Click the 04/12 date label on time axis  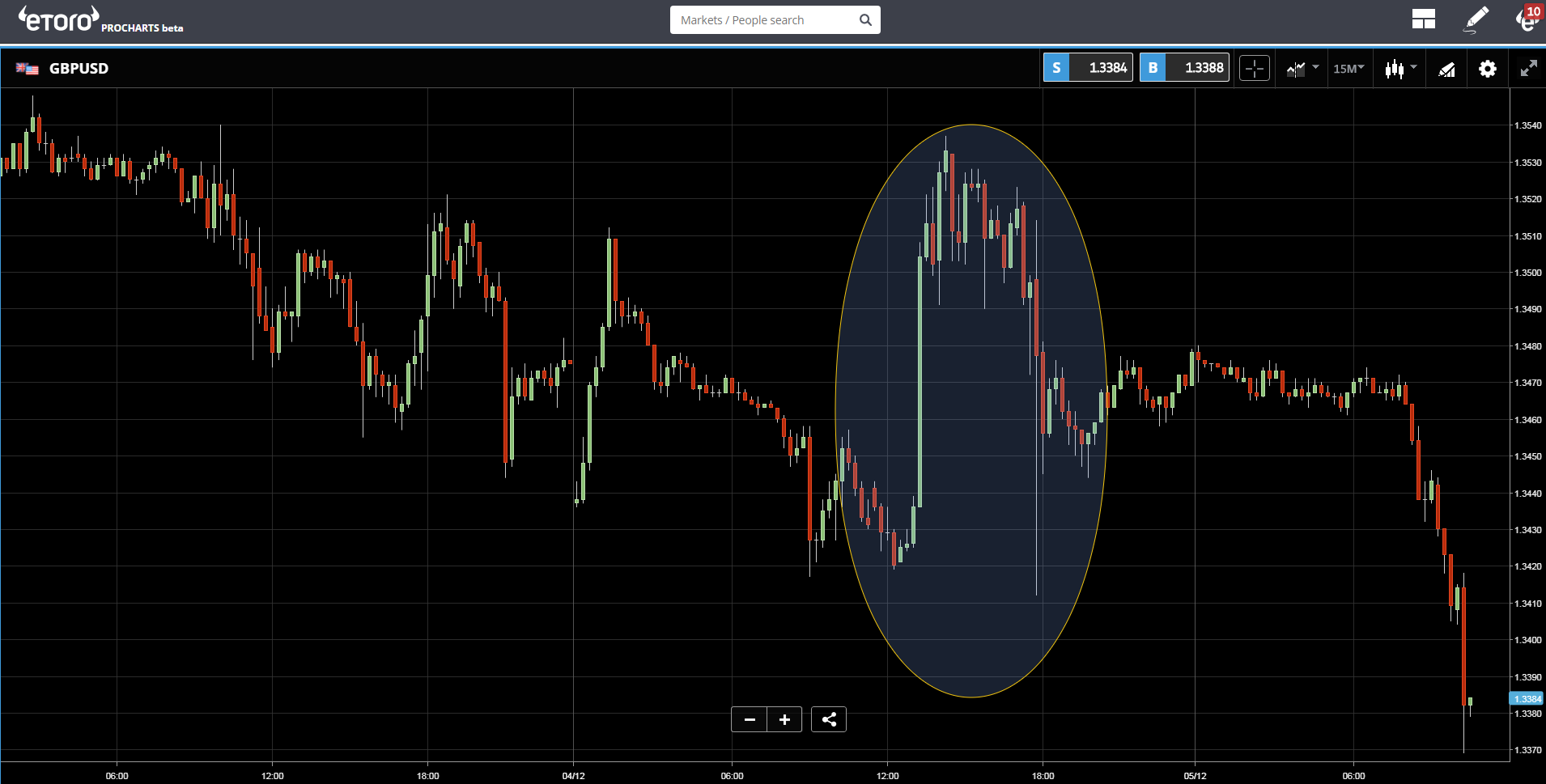tap(573, 776)
